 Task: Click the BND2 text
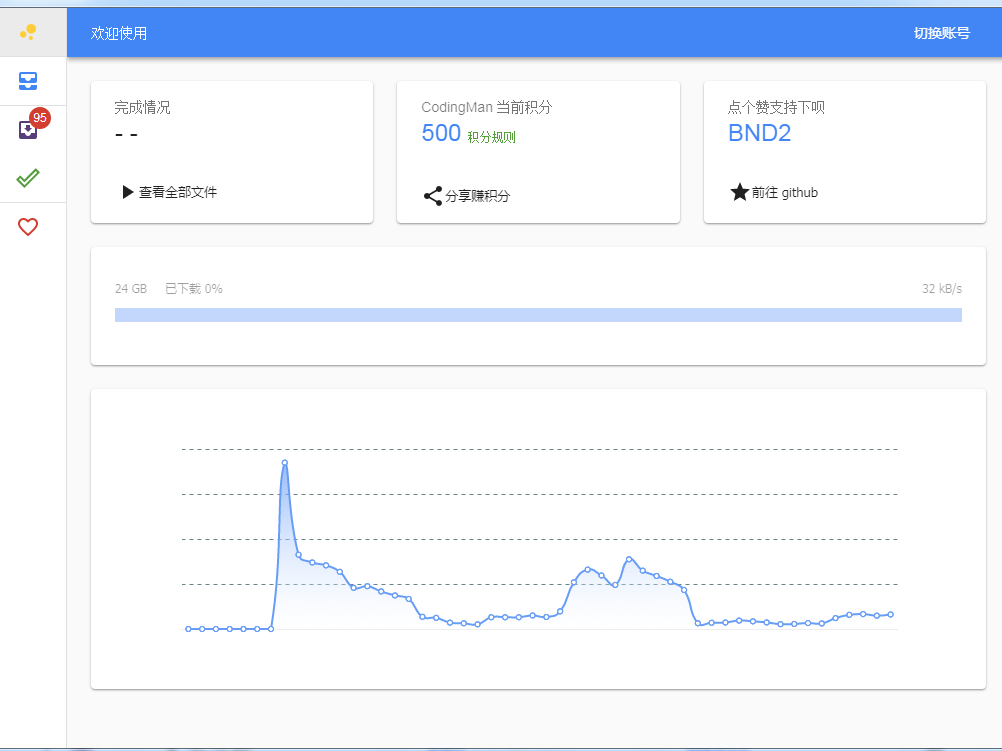click(759, 134)
